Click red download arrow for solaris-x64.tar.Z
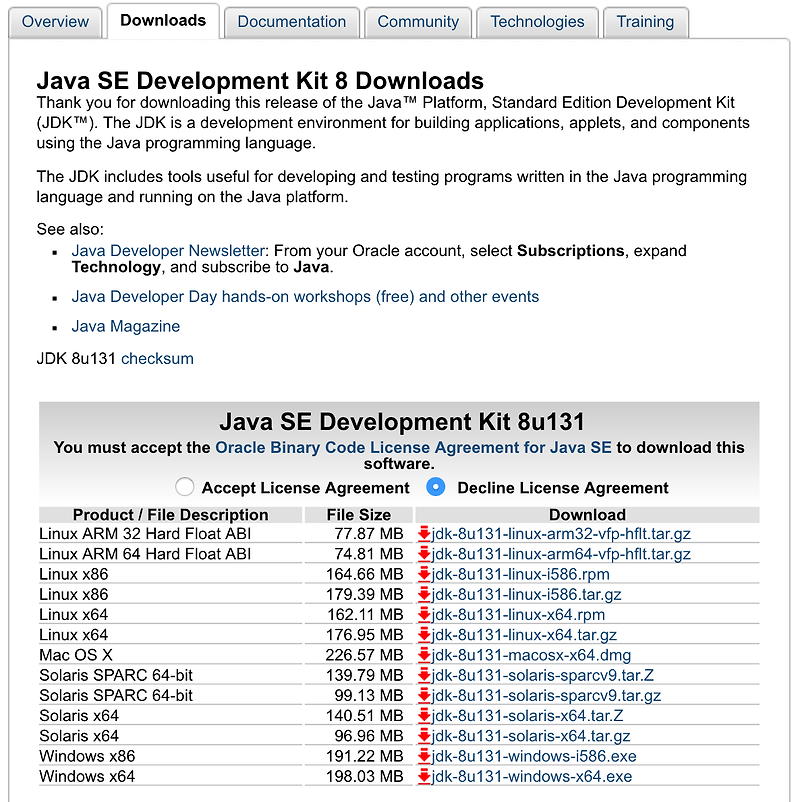This screenshot has width=800, height=802. point(424,716)
